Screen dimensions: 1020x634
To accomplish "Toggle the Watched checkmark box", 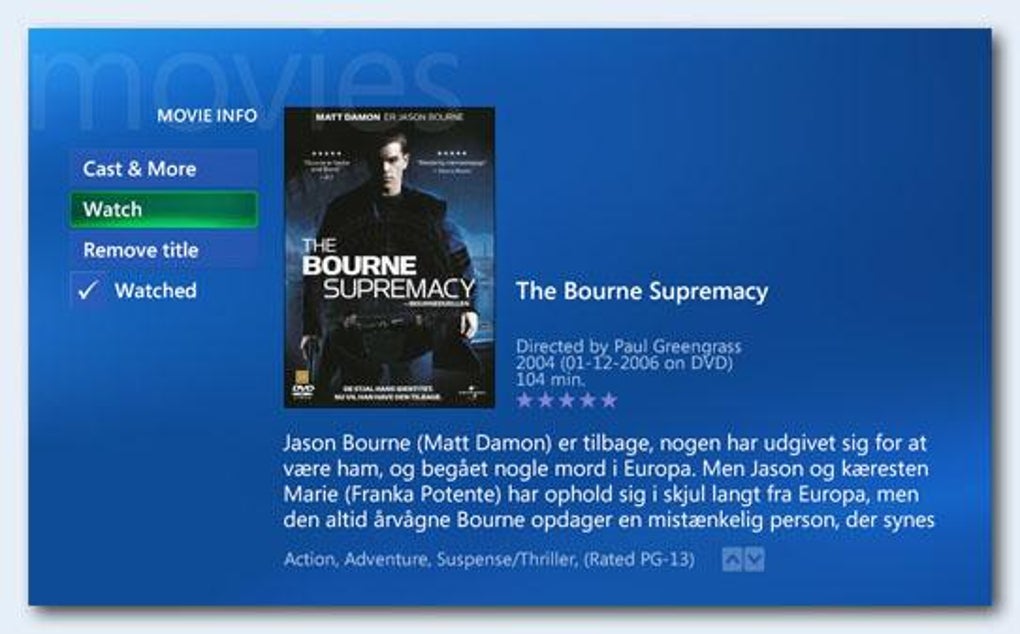I will click(88, 290).
